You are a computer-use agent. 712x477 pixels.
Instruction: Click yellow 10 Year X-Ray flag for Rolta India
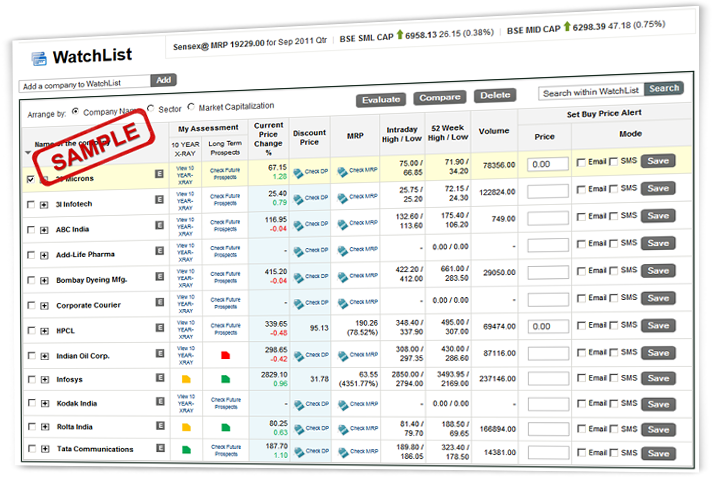[186, 427]
